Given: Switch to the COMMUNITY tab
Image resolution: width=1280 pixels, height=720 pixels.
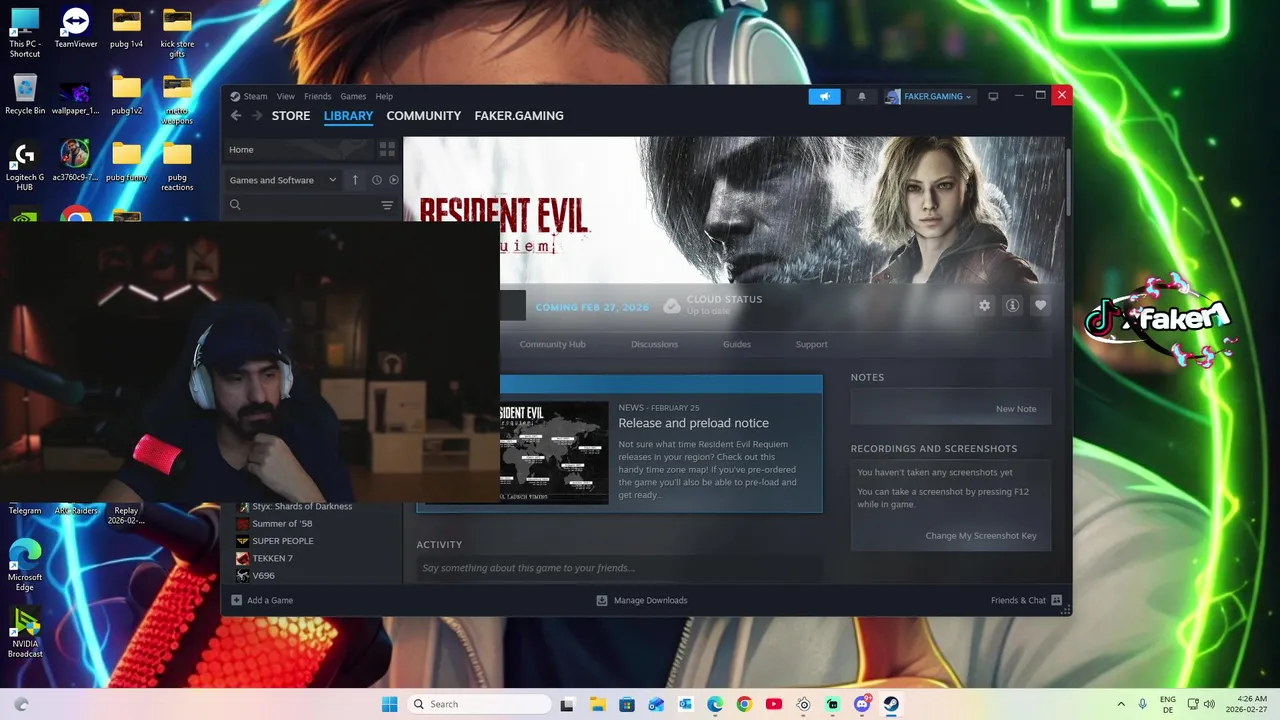Looking at the screenshot, I should (x=424, y=116).
